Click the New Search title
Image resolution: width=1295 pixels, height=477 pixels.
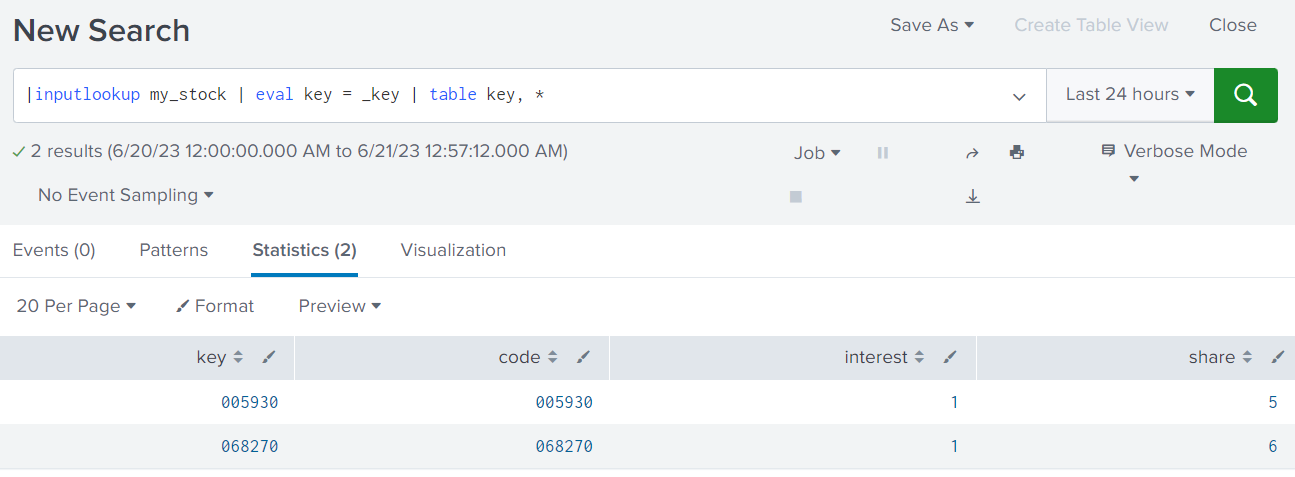click(x=101, y=30)
